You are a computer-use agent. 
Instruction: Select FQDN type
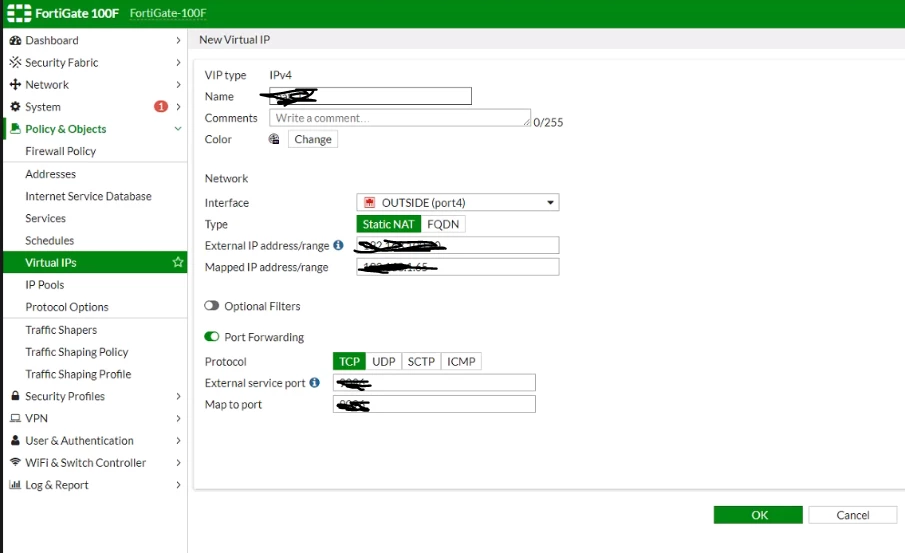point(443,224)
